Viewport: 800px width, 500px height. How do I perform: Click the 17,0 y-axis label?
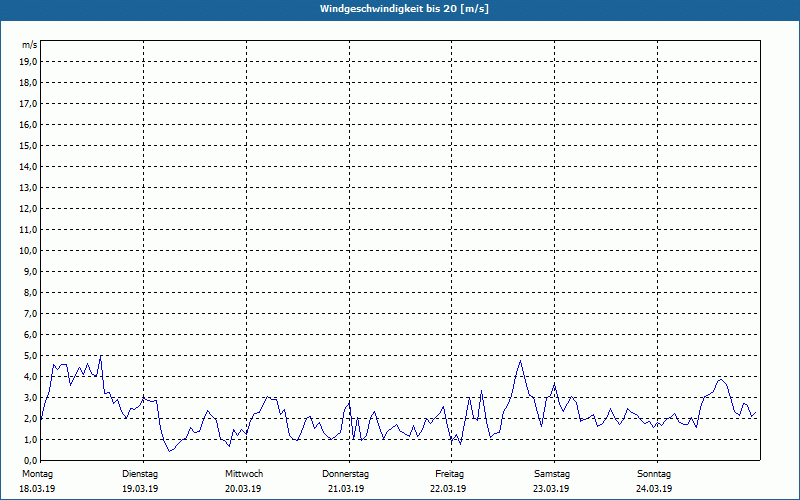point(28,104)
